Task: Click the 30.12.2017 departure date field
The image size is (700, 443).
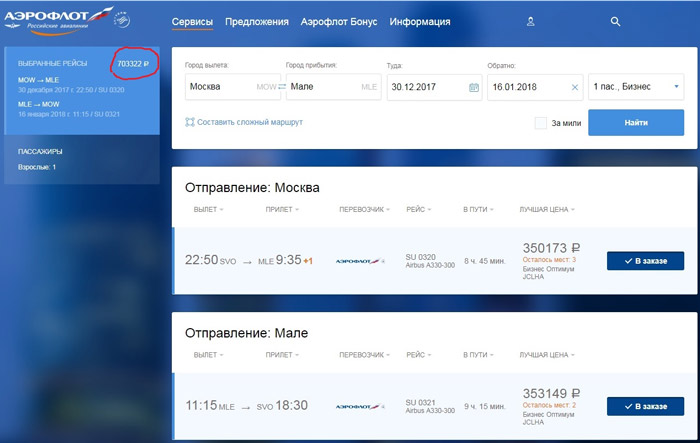Action: coord(434,87)
